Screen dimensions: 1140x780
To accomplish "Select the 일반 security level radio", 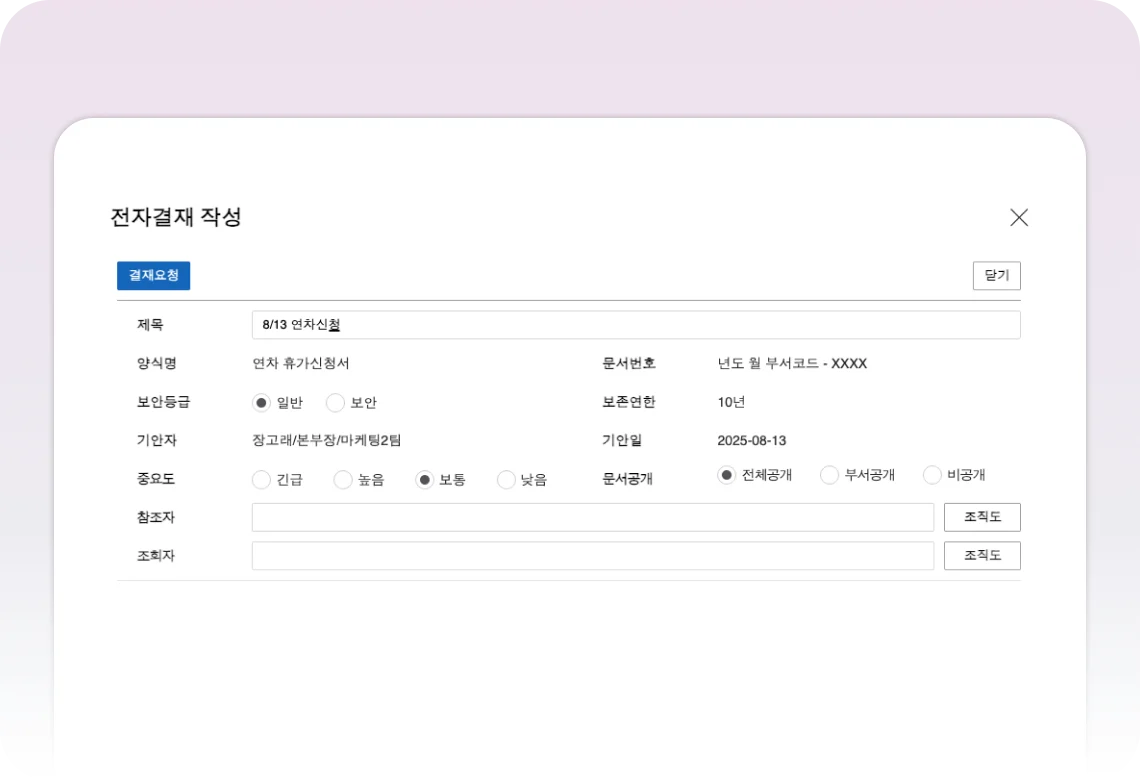I will (x=262, y=403).
